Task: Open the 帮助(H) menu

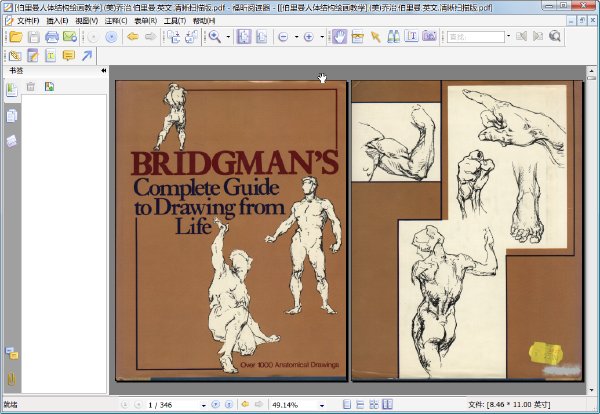Action: click(204, 21)
